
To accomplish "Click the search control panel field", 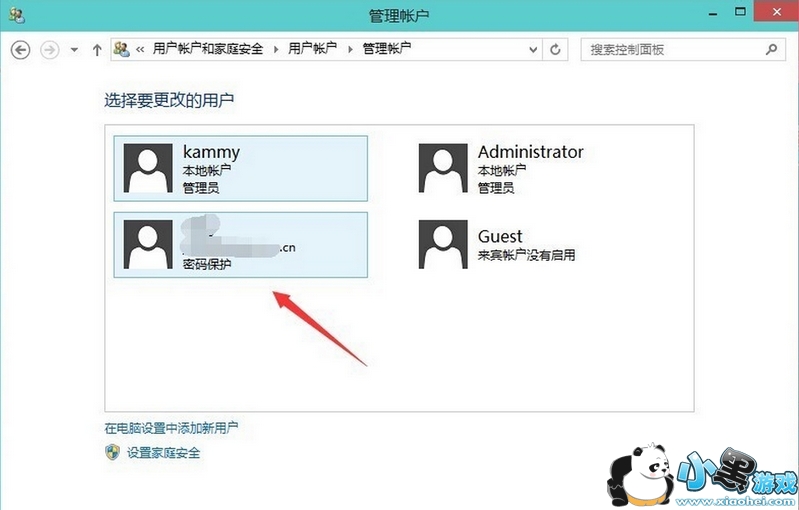I will tap(683, 50).
